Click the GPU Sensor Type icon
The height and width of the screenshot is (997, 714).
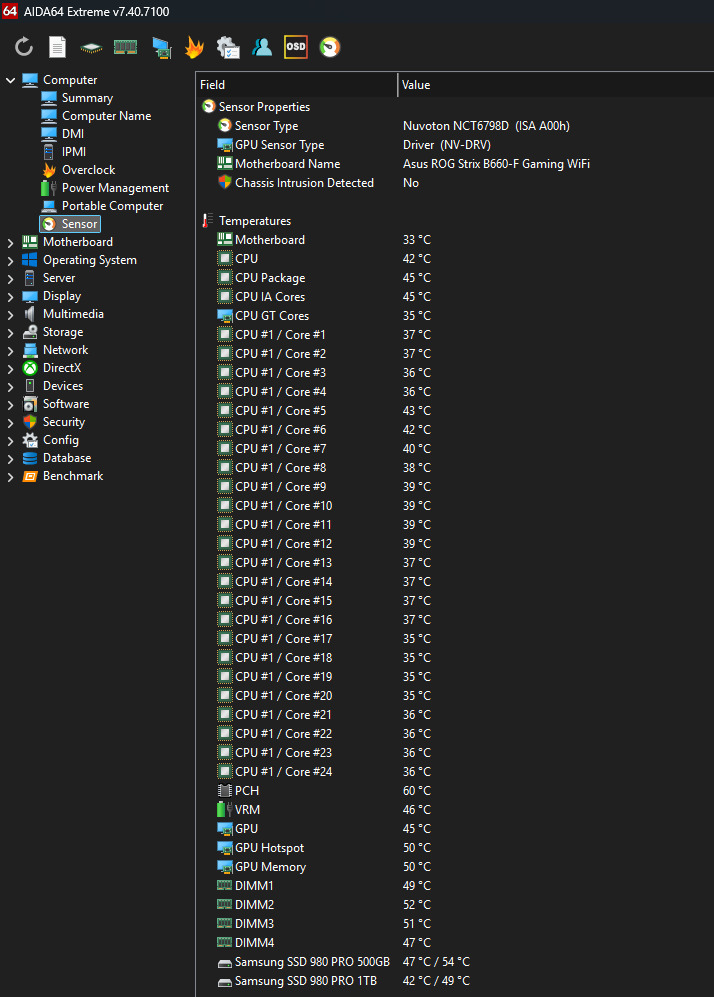coord(224,145)
